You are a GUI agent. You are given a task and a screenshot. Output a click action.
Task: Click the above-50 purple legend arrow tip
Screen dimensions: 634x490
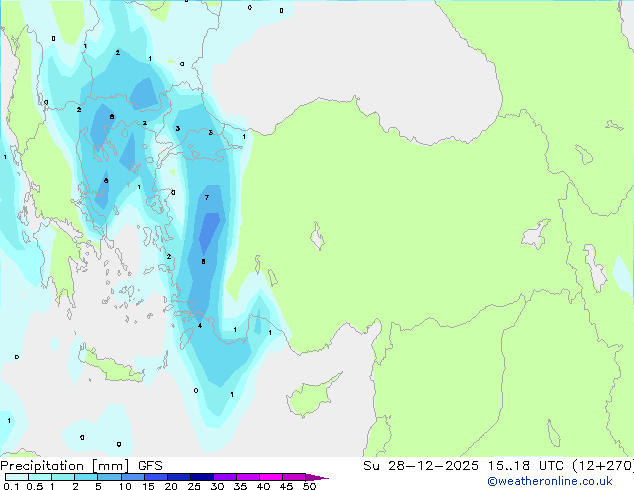317,477
